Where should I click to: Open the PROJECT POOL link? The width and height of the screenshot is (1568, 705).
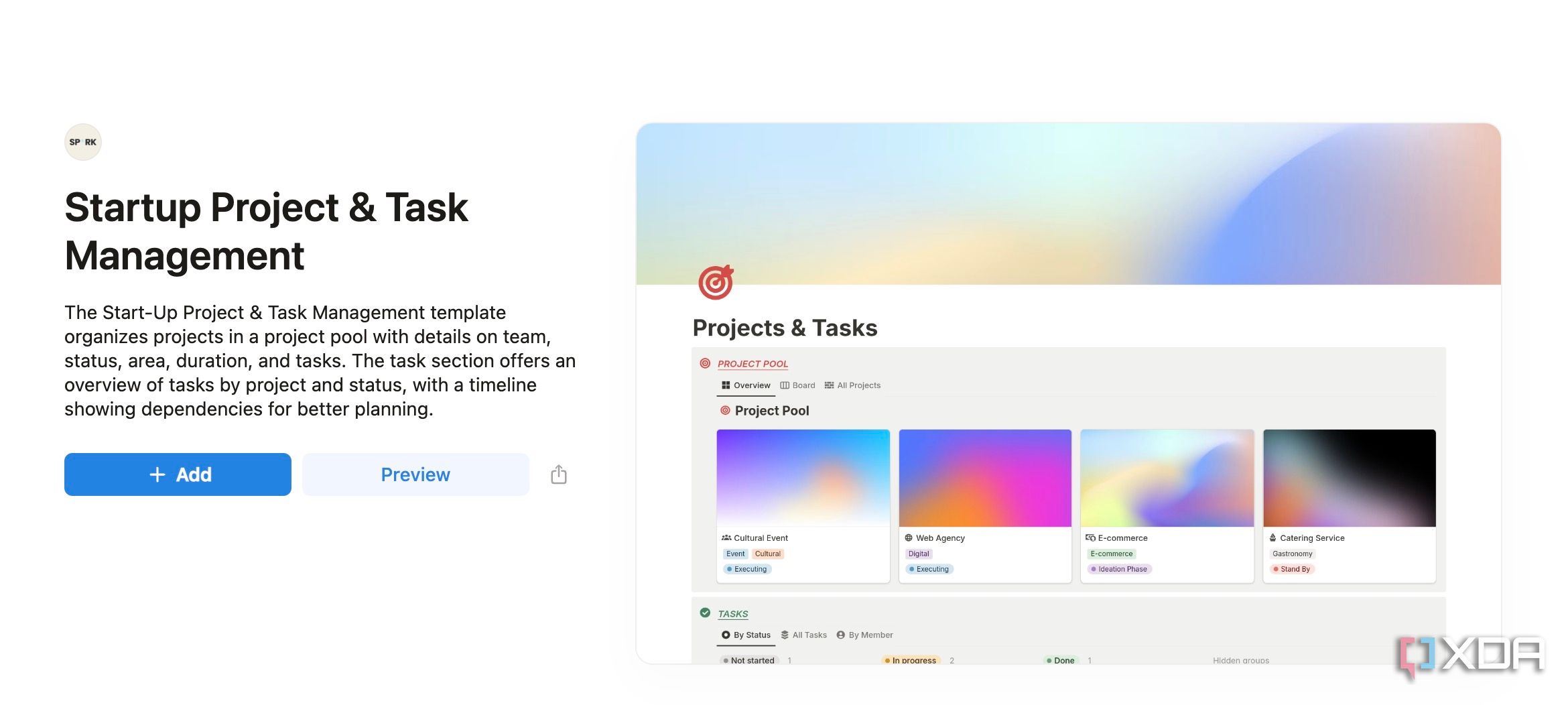point(753,364)
